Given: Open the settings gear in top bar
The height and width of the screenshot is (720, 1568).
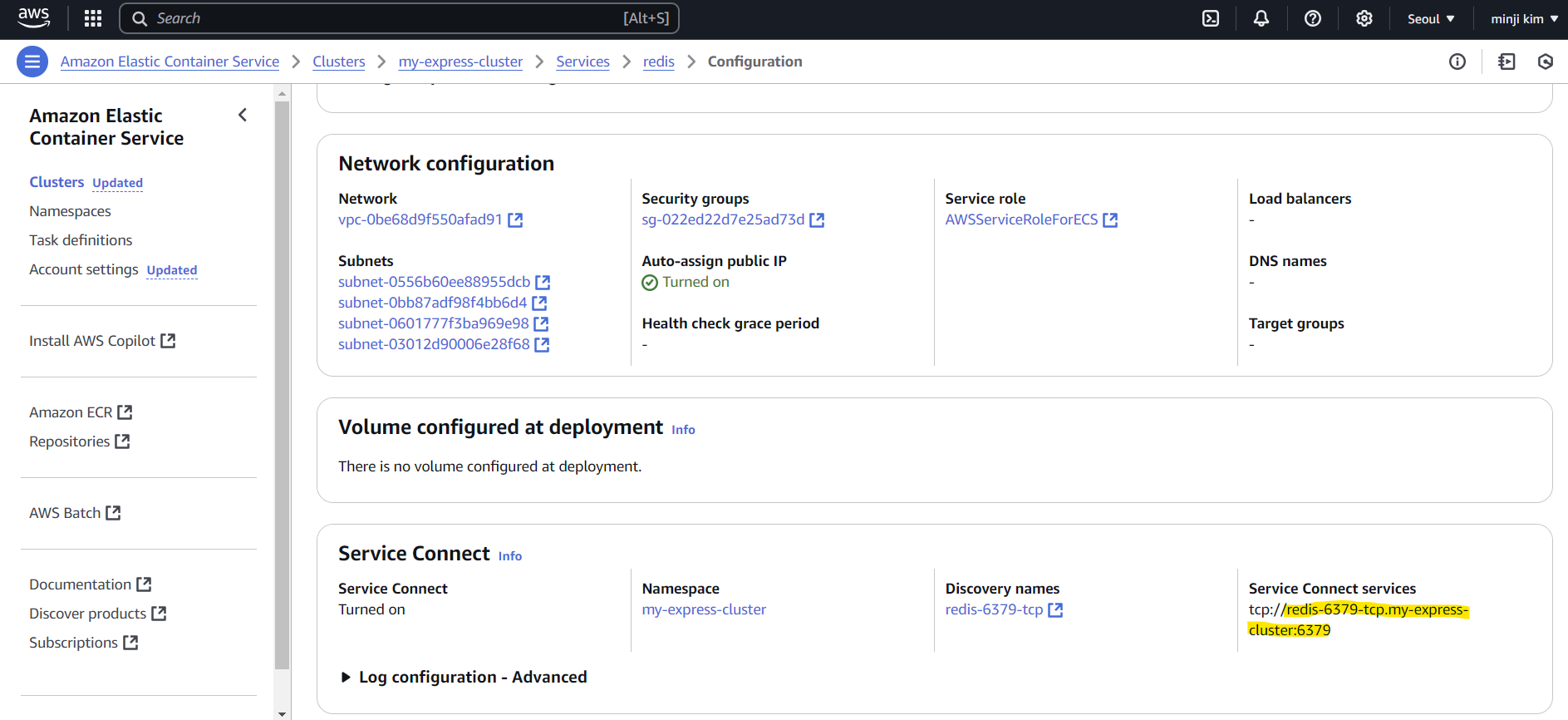Looking at the screenshot, I should coord(1364,18).
